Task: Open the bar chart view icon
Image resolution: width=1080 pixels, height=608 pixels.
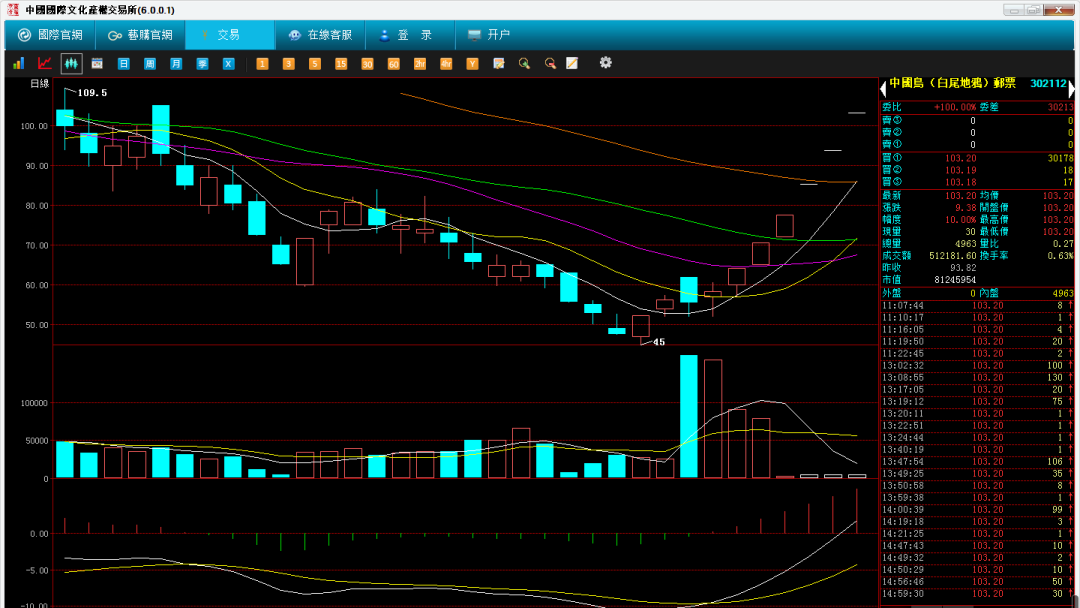Action: pos(19,63)
